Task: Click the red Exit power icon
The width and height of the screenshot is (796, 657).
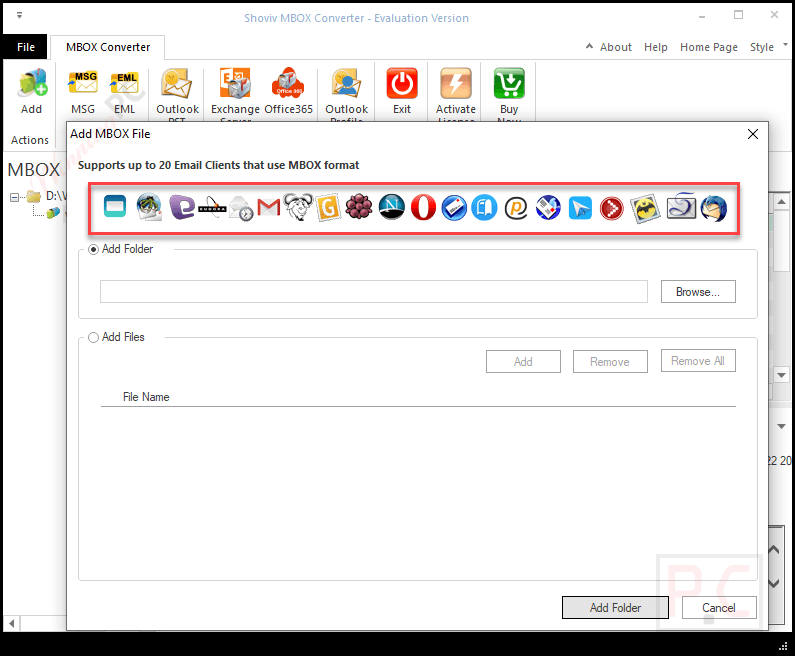Action: [x=402, y=83]
